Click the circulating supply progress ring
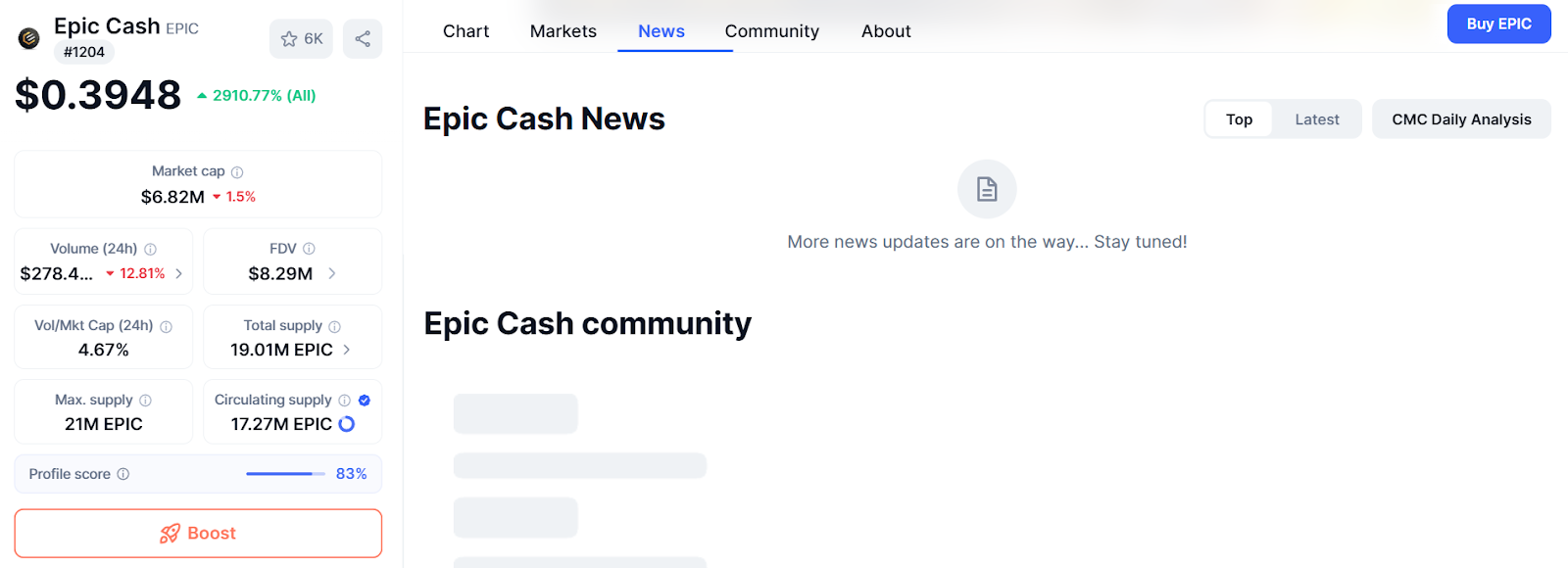Screen dimensions: 1568x568 click(x=347, y=424)
